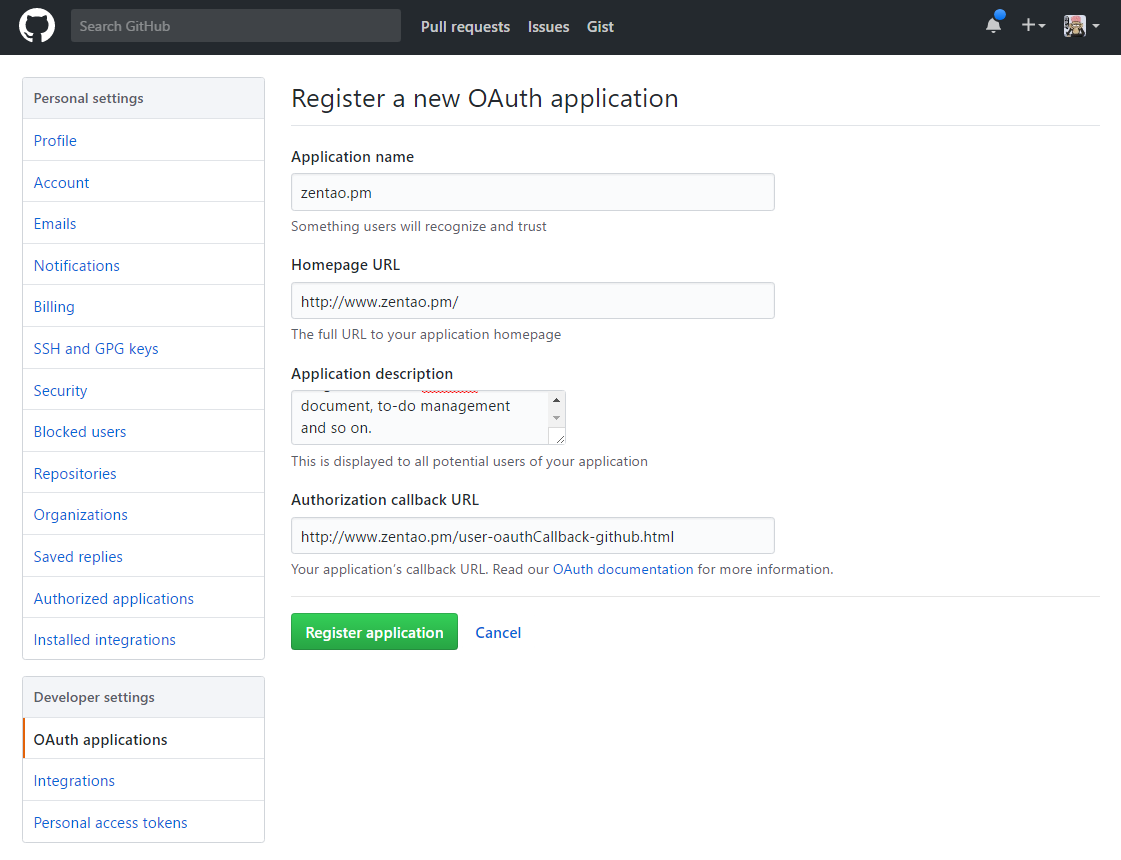Go to Issues in top navigation
The width and height of the screenshot is (1121, 860).
[x=548, y=27]
